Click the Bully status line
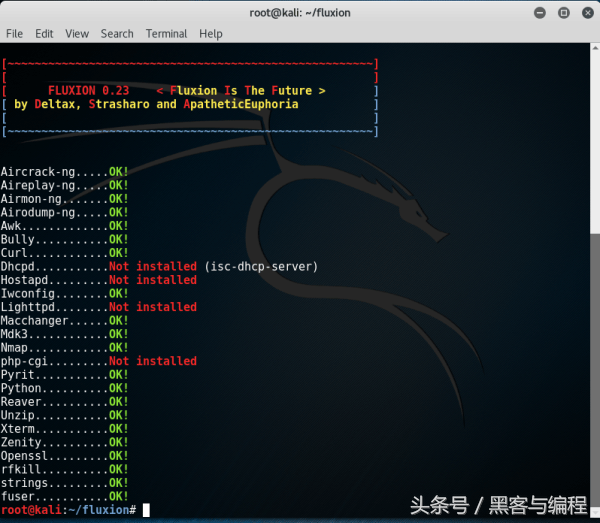Screen dimensions: 600x523 click(x=64, y=240)
